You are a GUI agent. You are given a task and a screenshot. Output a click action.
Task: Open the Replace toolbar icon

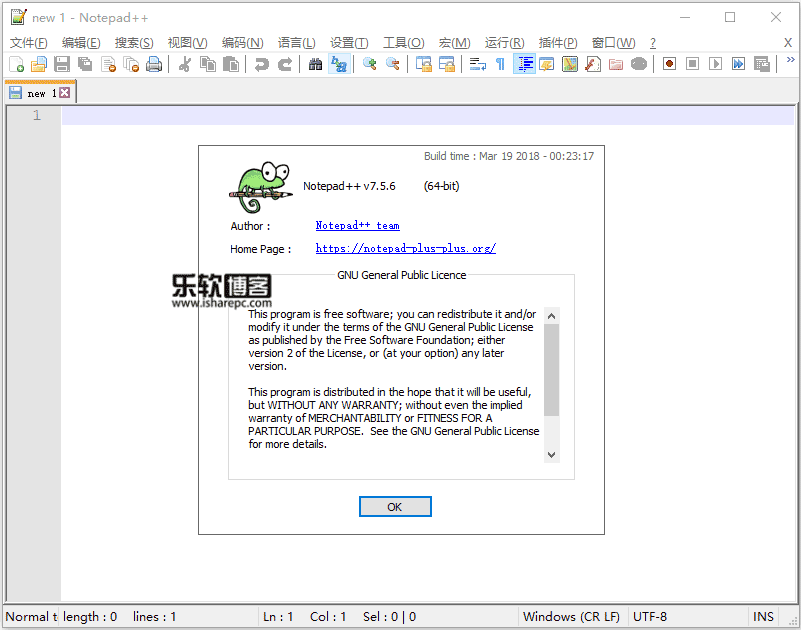(x=339, y=64)
